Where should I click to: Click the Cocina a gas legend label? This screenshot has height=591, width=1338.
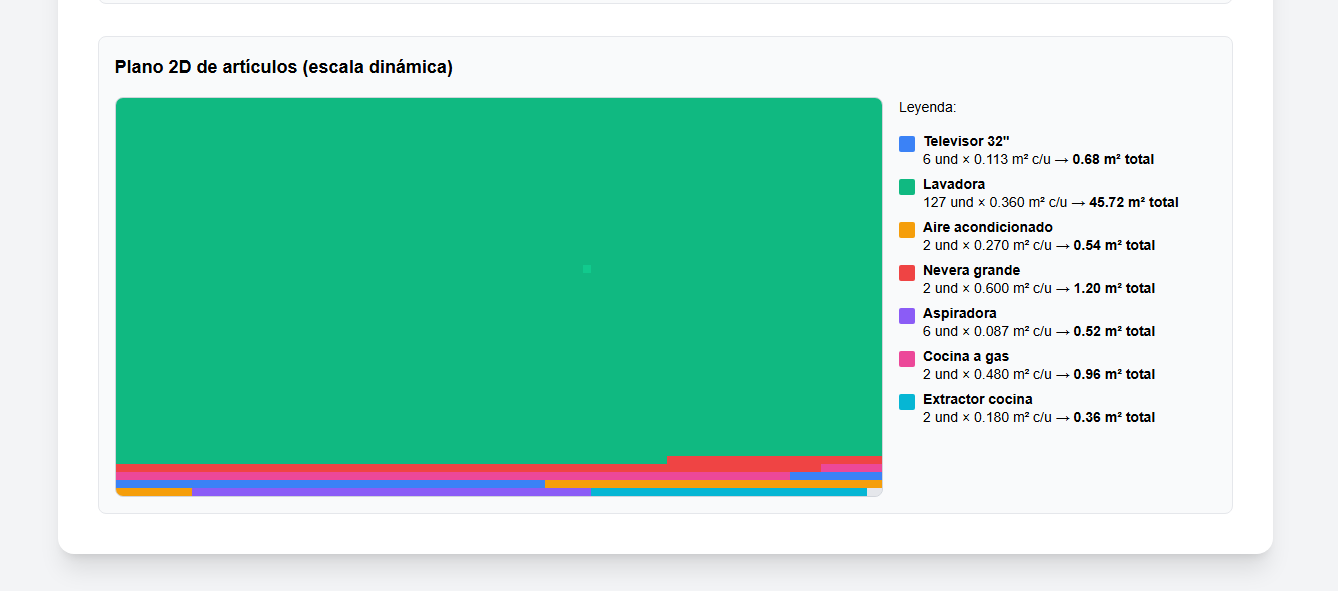click(x=965, y=356)
